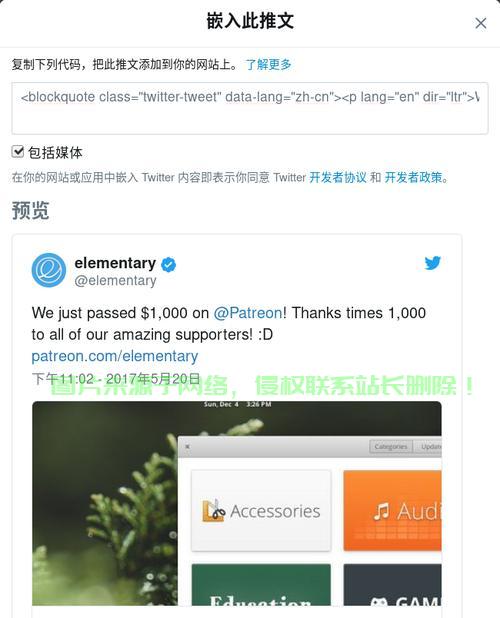
Task: Click the Audio music note icon
Action: pyautogui.click(x=381, y=512)
